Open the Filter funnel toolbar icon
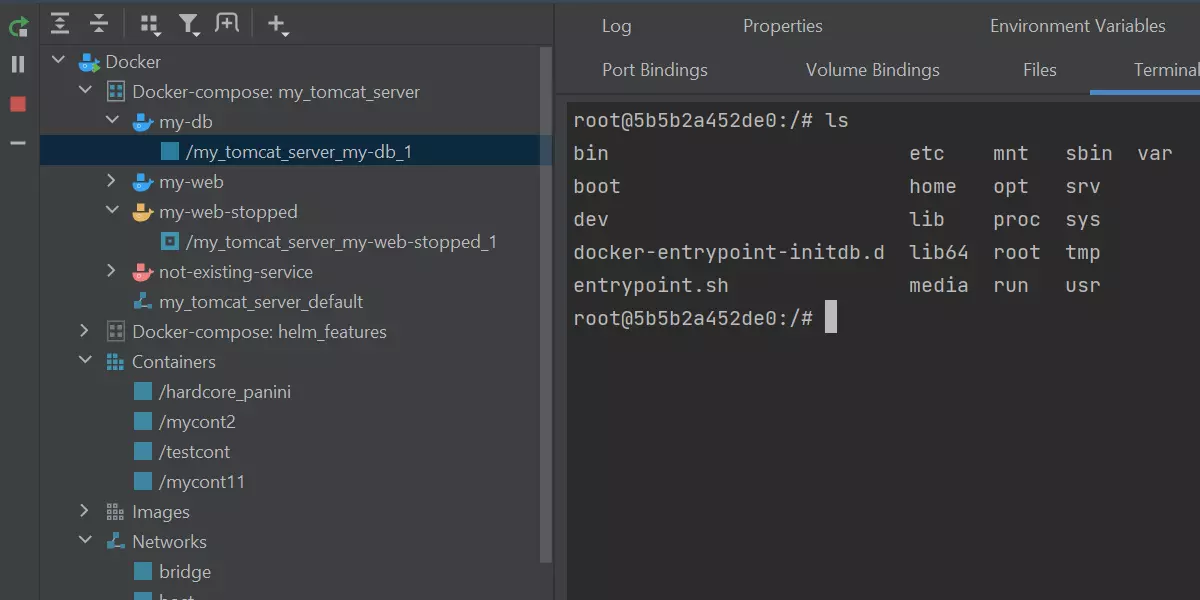The height and width of the screenshot is (600, 1200). (x=188, y=24)
